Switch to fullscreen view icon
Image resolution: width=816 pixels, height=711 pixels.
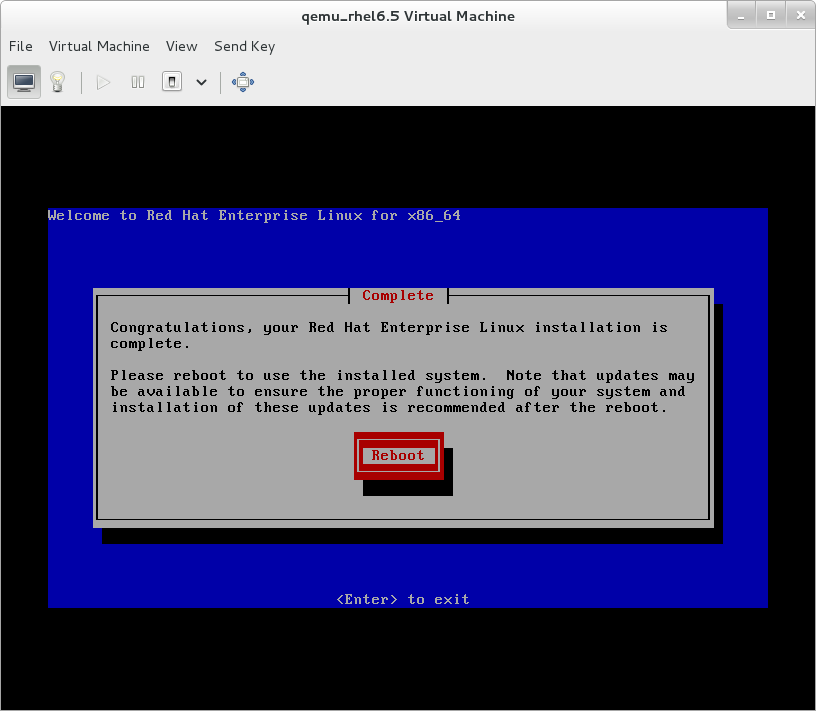click(243, 82)
